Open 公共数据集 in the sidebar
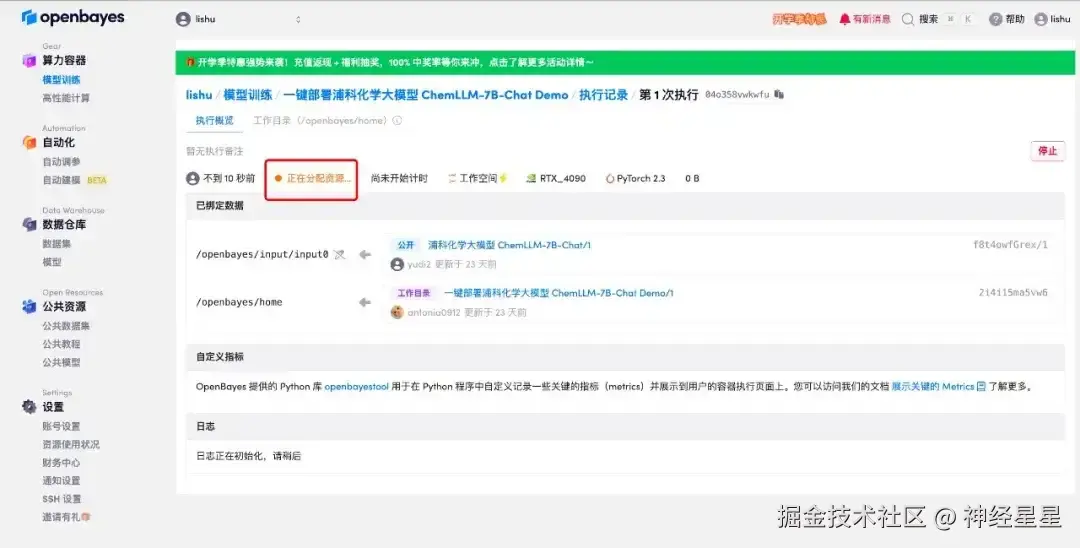 [66, 326]
